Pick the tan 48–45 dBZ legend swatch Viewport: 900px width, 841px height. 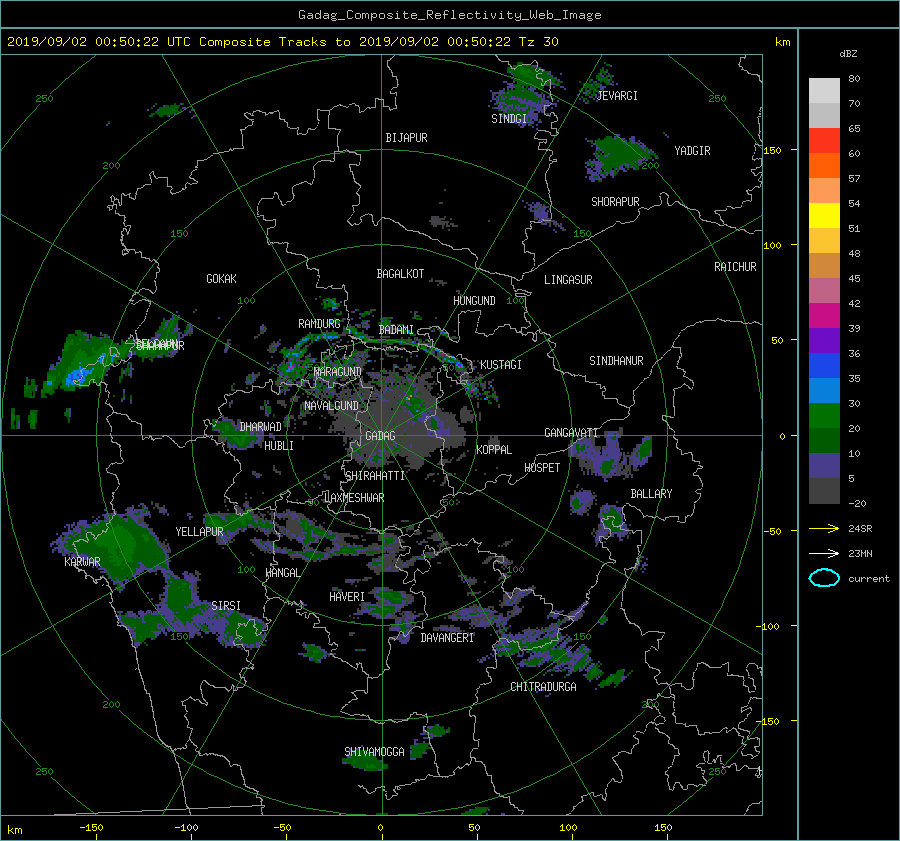(x=824, y=266)
